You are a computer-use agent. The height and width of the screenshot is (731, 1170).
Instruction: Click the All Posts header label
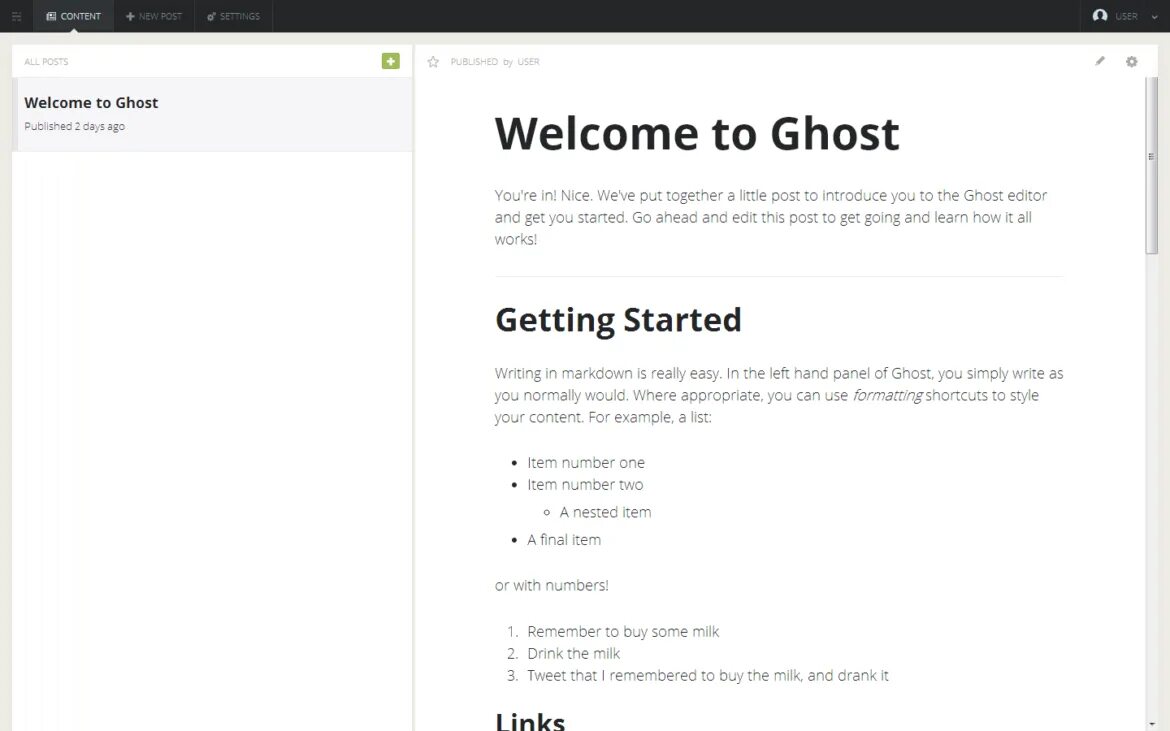tap(46, 62)
